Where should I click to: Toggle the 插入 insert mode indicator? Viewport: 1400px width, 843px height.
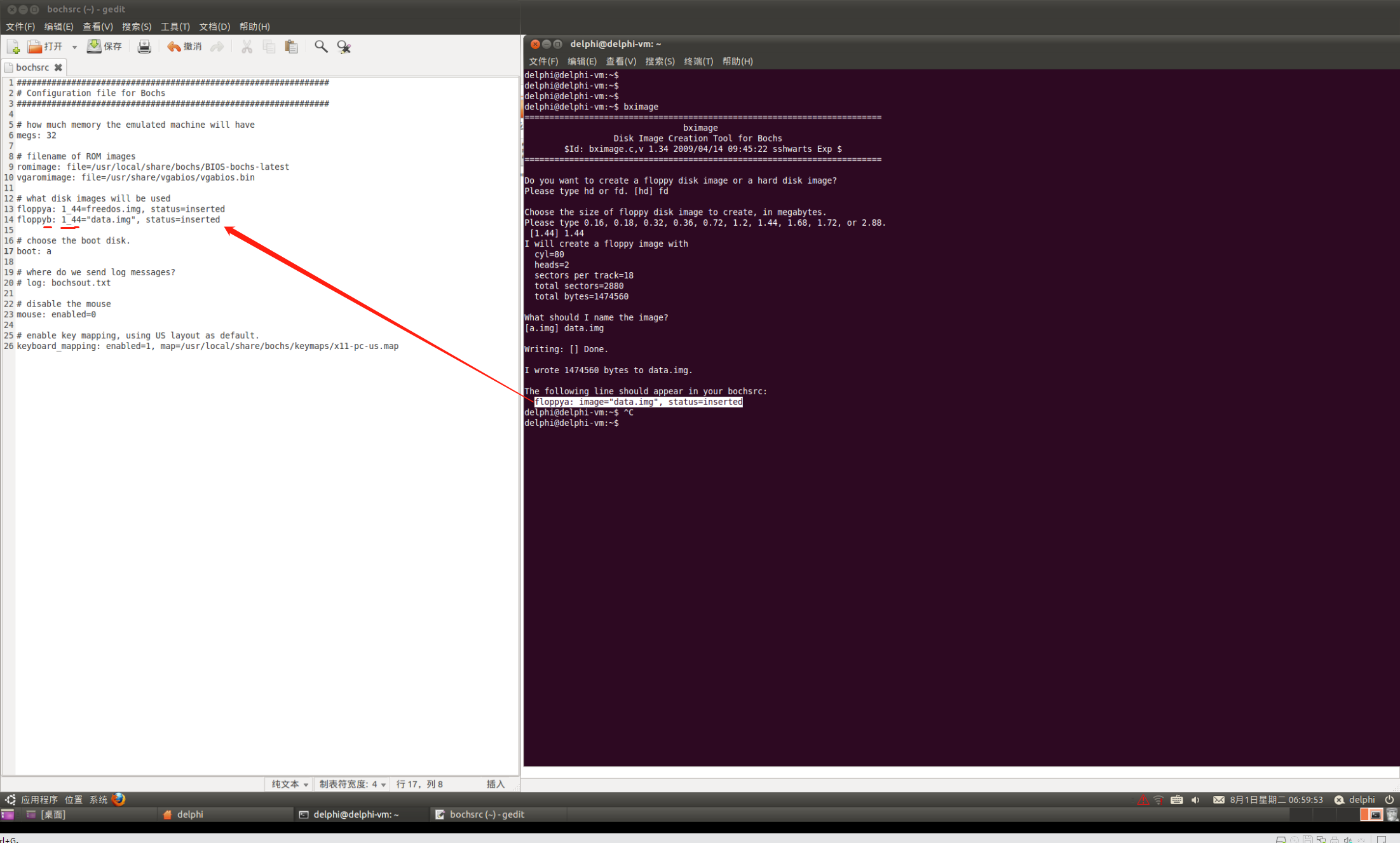pyautogui.click(x=495, y=784)
